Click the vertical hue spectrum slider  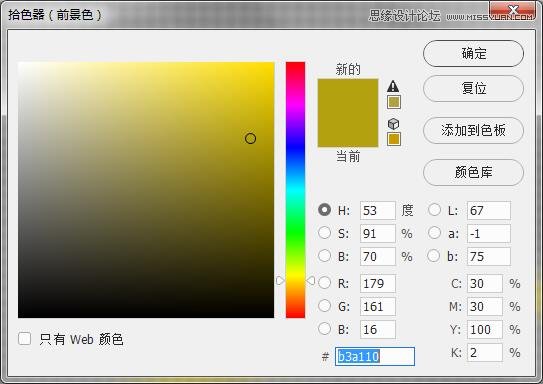[295, 190]
